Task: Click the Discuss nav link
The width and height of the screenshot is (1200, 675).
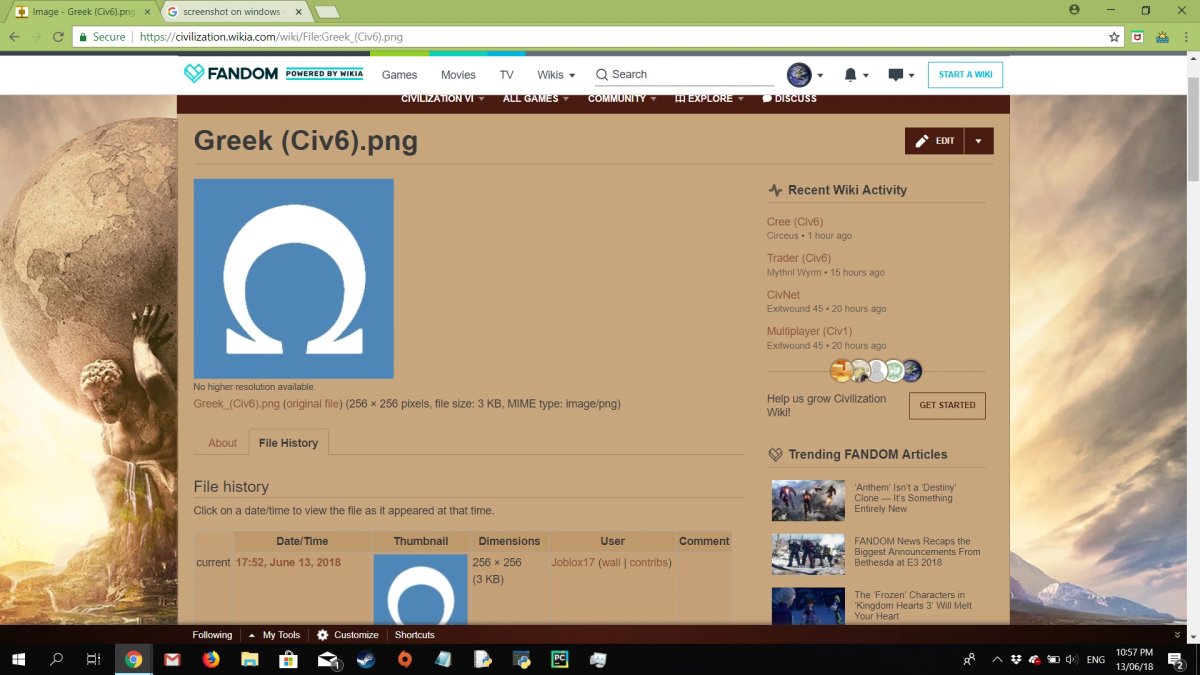Action: click(x=789, y=99)
